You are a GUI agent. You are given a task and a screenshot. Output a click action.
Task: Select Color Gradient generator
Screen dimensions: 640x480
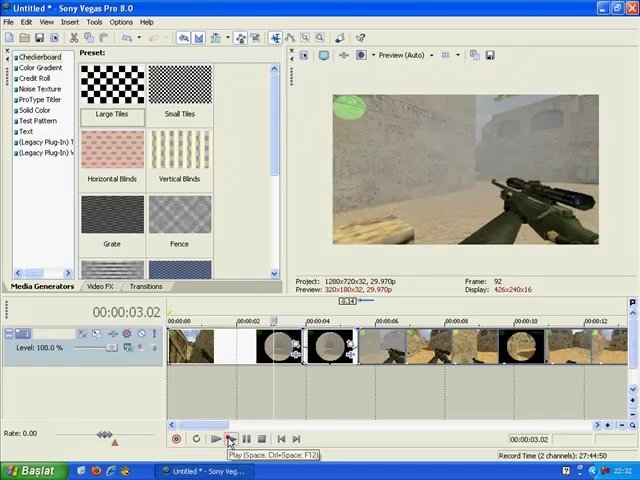(40, 68)
